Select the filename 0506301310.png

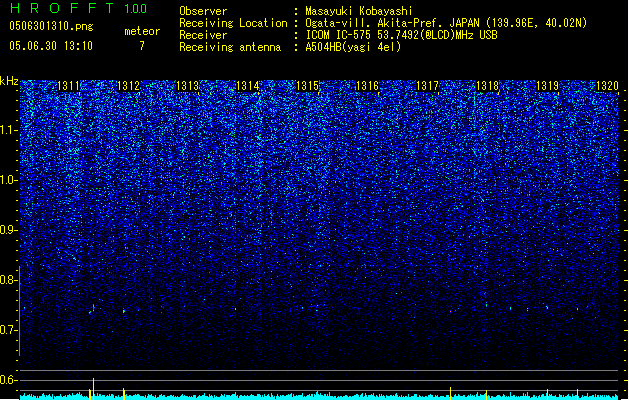click(x=51, y=26)
